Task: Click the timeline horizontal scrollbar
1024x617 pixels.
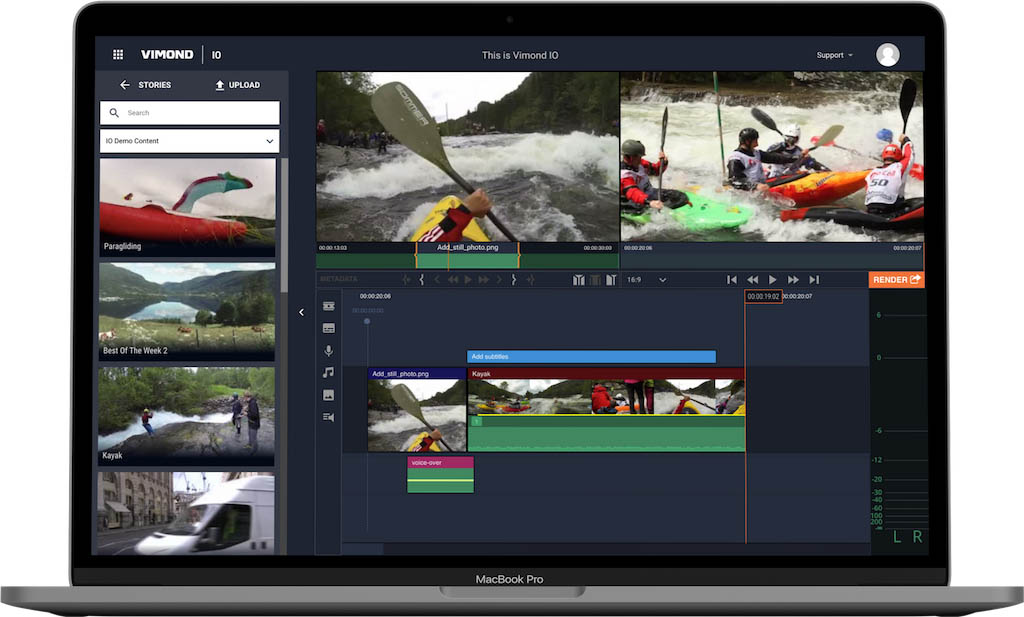Action: pyautogui.click(x=362, y=549)
